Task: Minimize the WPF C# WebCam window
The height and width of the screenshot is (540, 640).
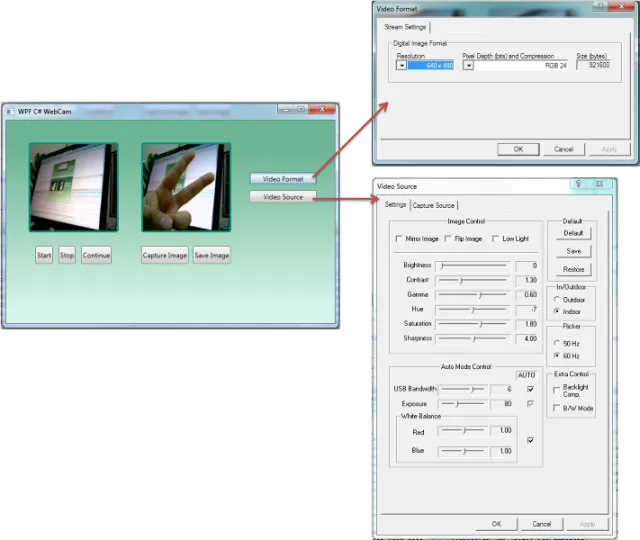Action: [286, 109]
